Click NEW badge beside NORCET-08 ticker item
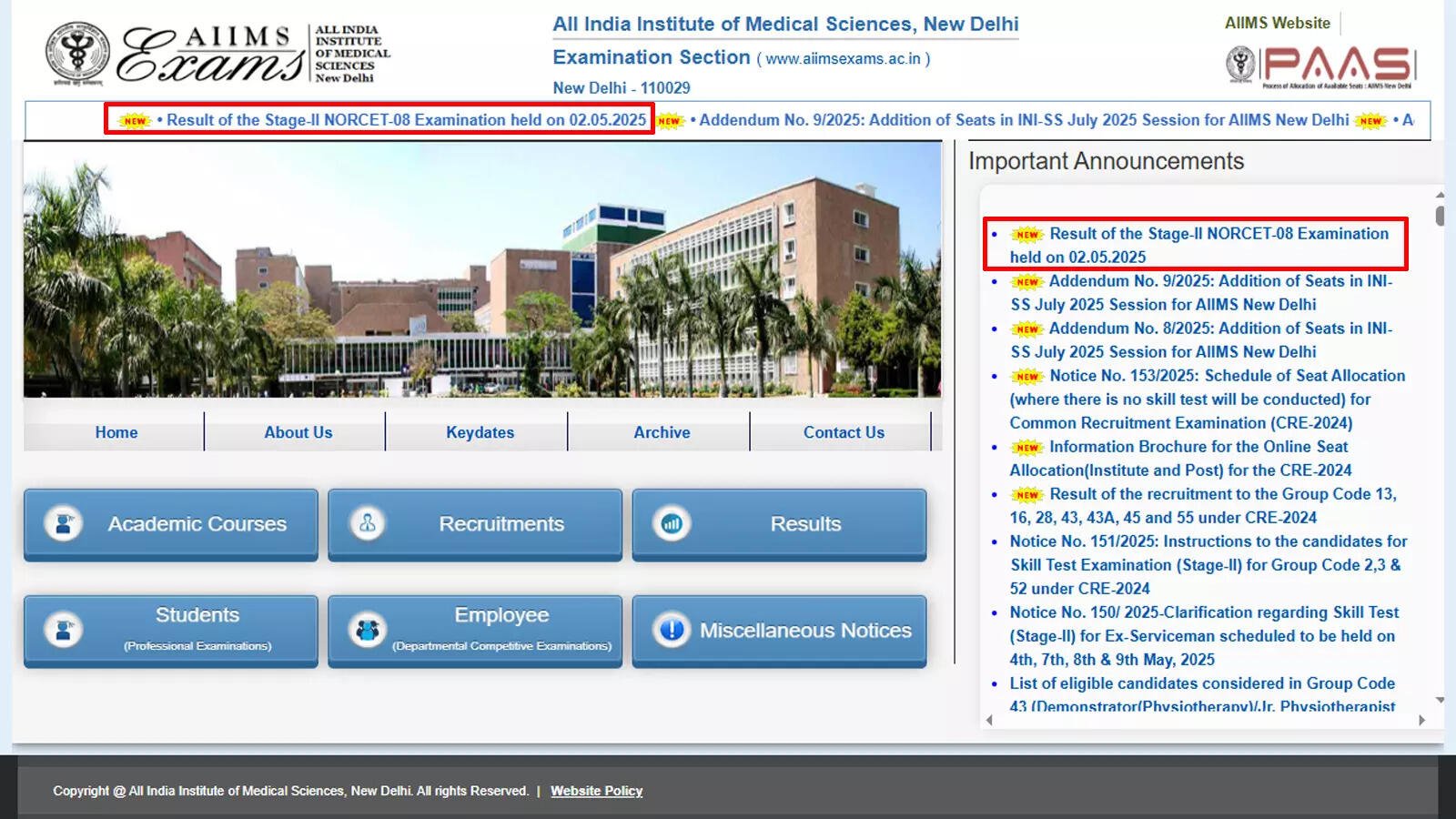The width and height of the screenshot is (1456, 819). tap(135, 120)
